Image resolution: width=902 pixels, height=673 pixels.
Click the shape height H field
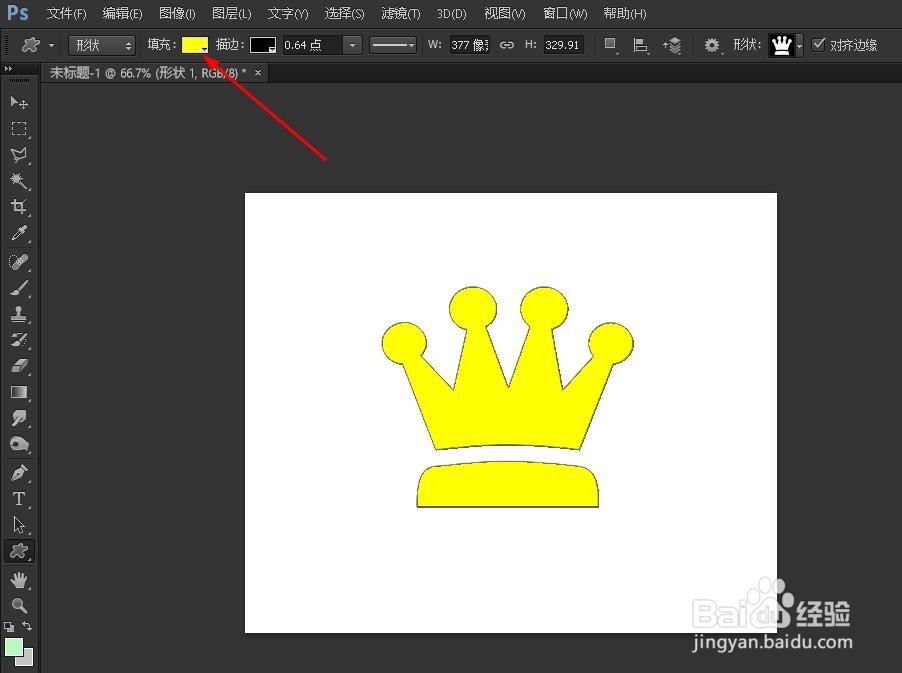tap(563, 45)
